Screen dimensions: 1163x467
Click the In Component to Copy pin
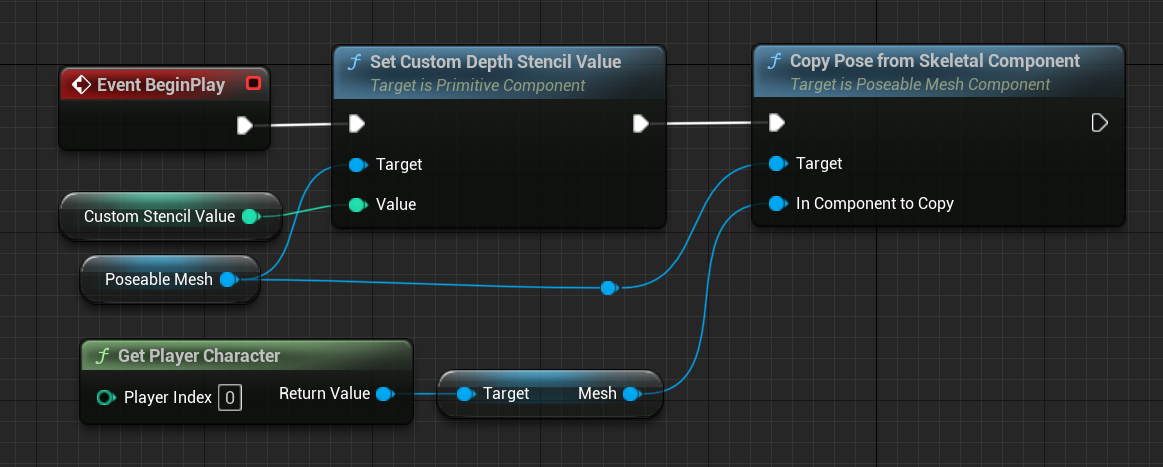(777, 203)
